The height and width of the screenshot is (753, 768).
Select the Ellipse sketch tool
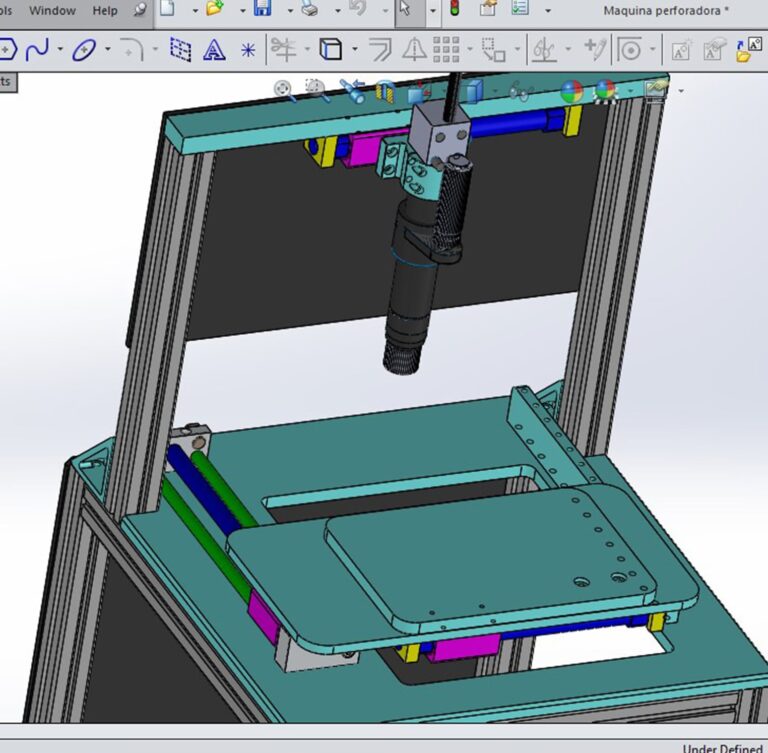(84, 49)
